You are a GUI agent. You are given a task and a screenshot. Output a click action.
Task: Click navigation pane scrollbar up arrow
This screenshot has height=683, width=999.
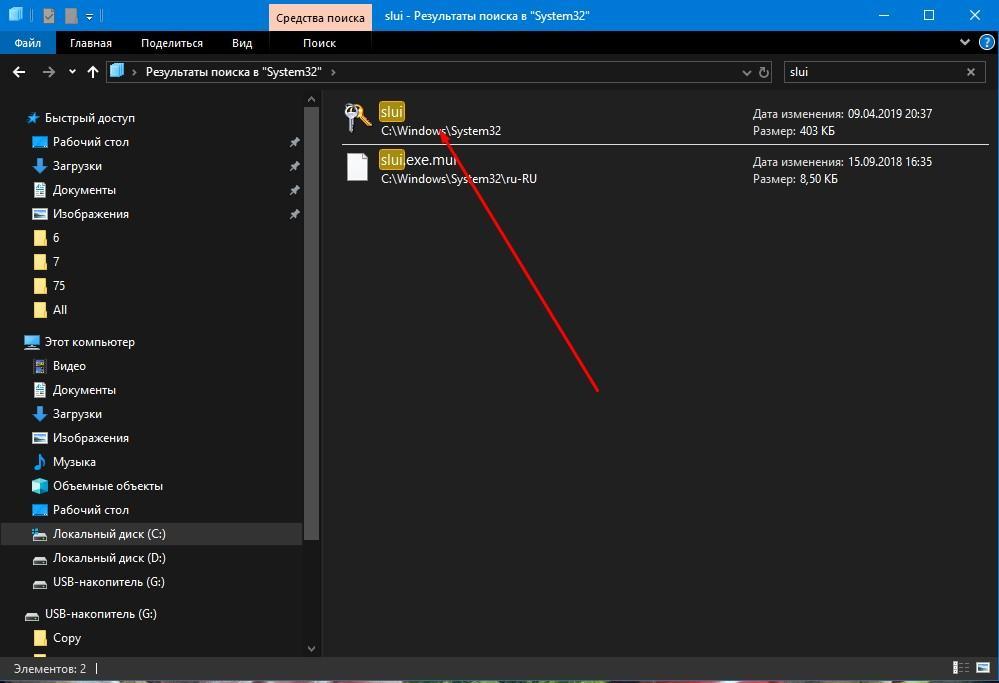[x=311, y=99]
